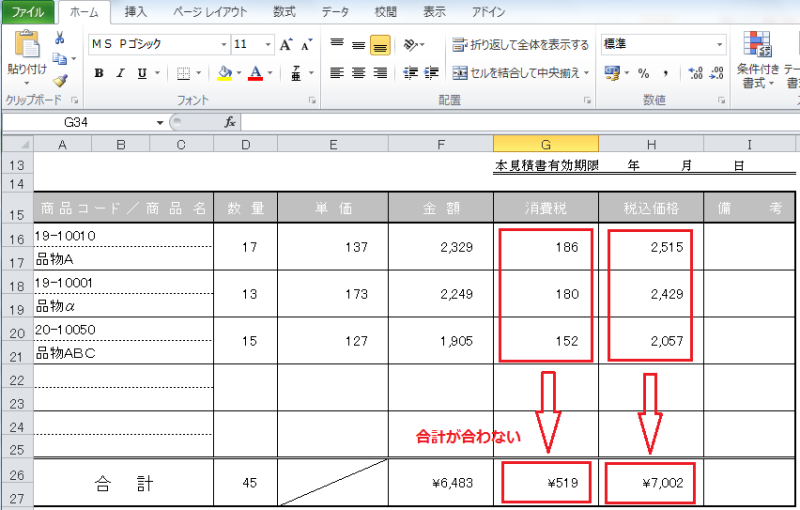Click the yellow fill color bucket
The height and width of the screenshot is (510, 800).
click(223, 73)
